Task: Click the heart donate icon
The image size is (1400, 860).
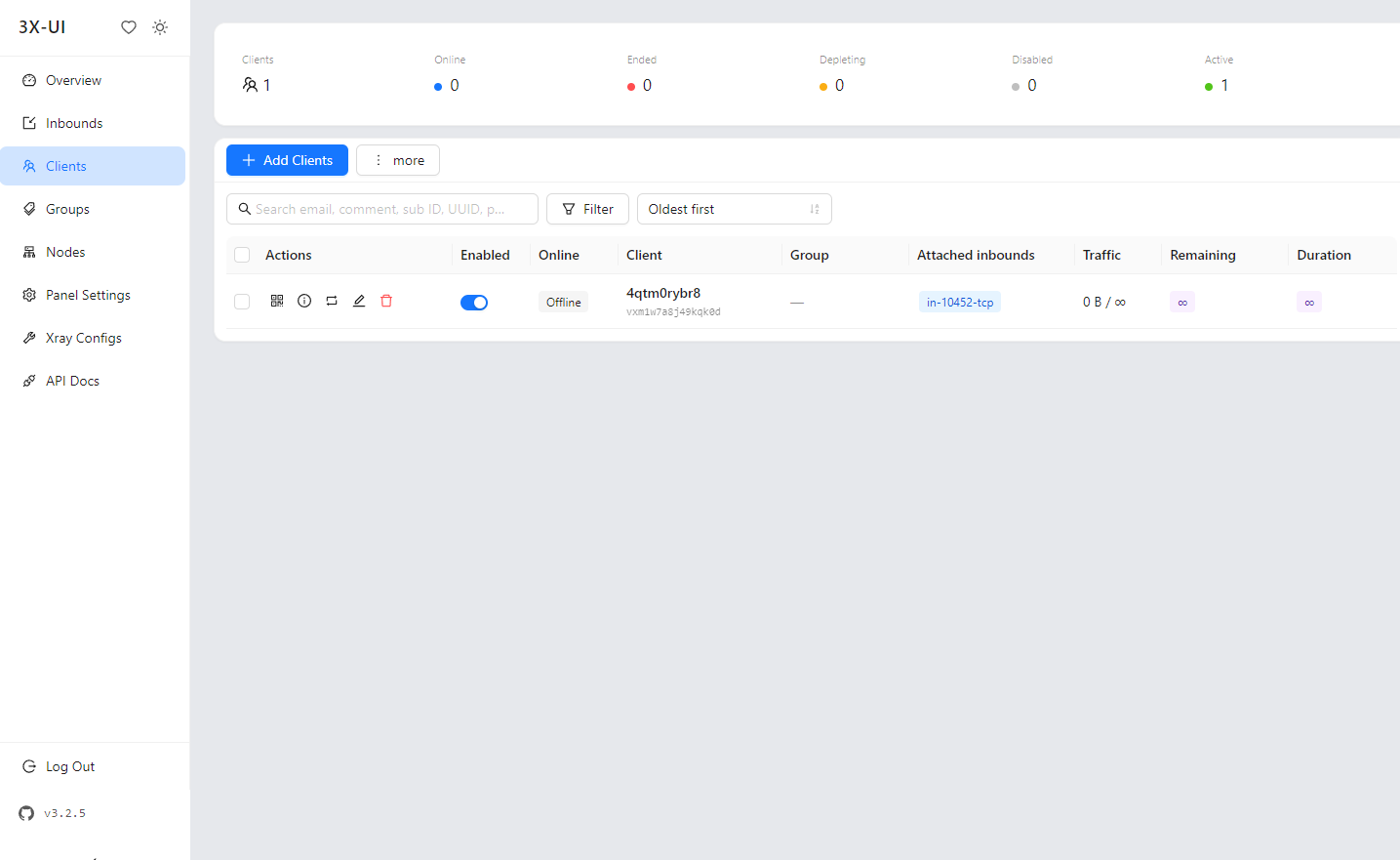Action: (x=129, y=27)
